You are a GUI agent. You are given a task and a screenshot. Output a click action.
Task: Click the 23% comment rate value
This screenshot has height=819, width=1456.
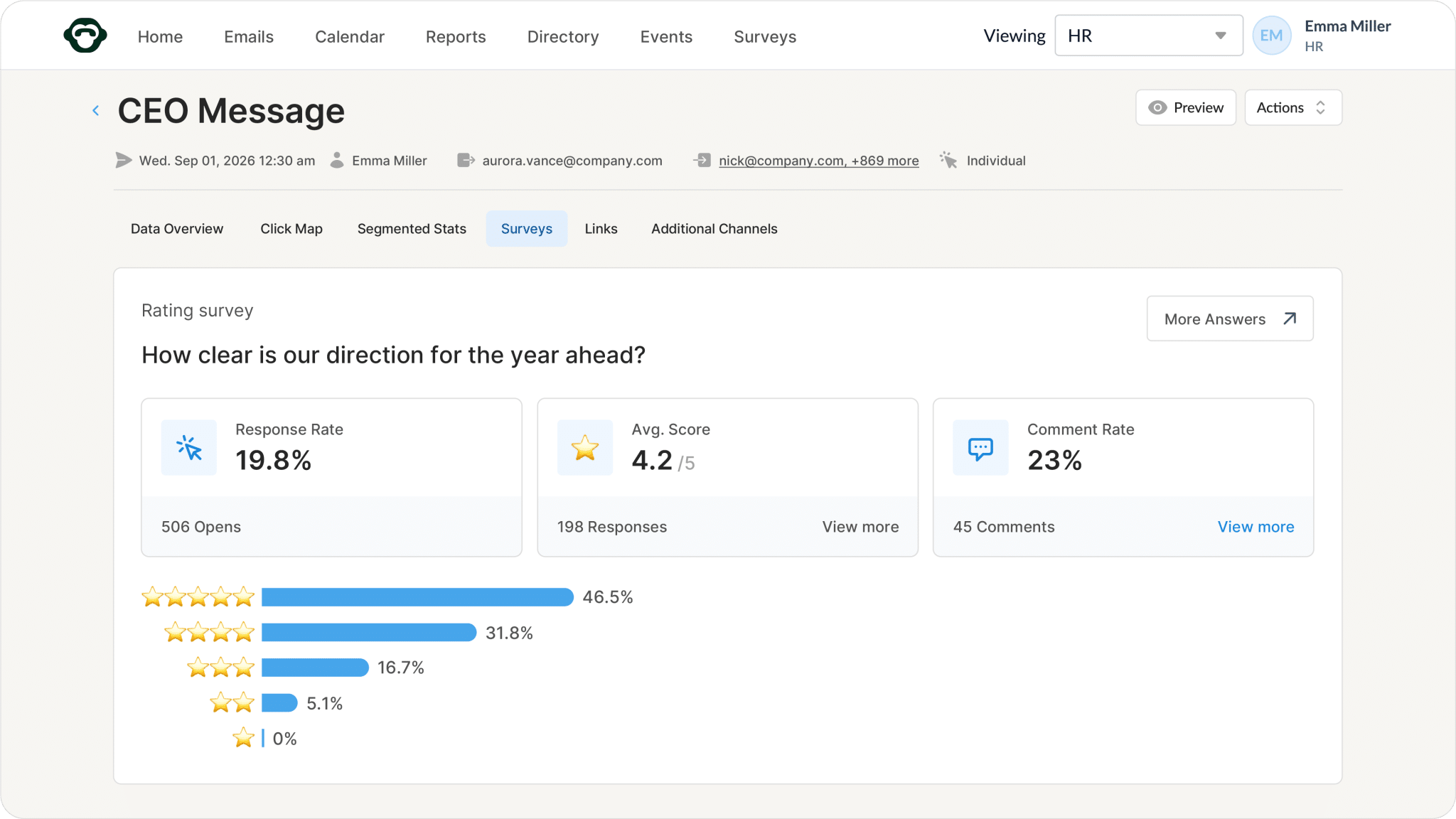(x=1054, y=461)
